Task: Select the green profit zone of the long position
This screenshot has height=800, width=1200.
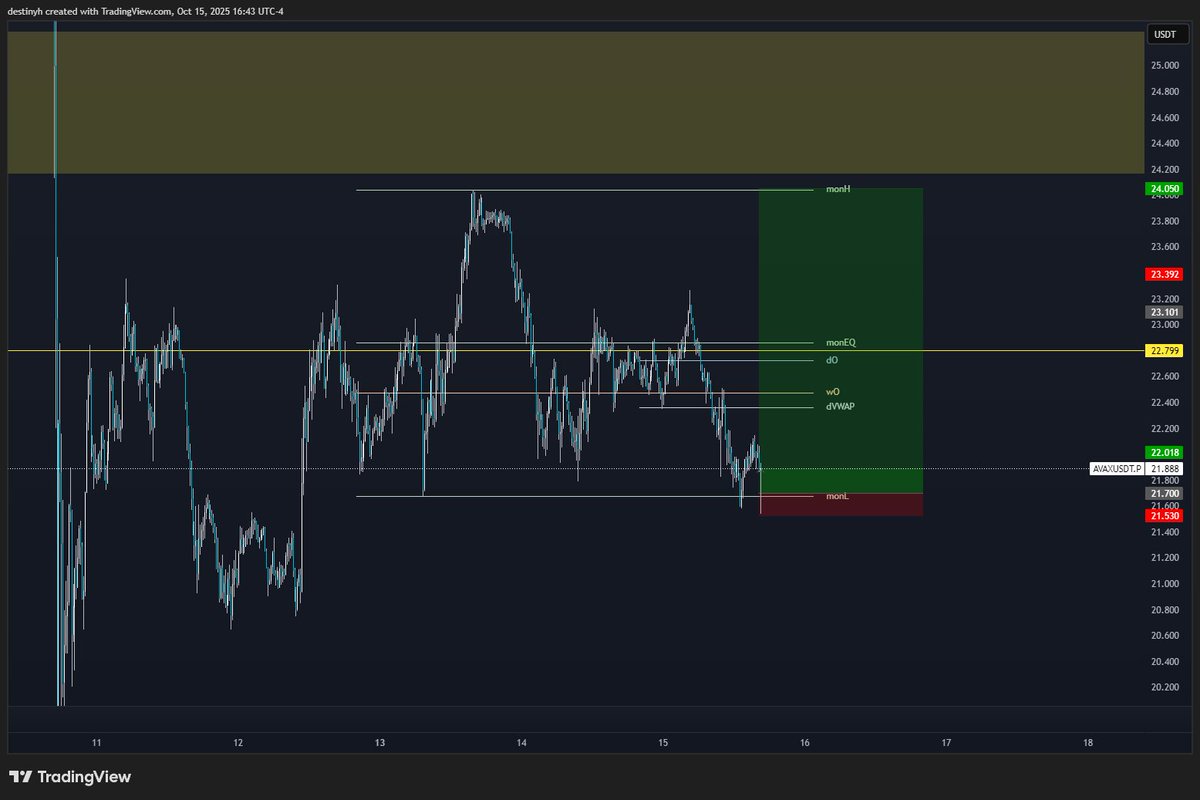Action: pos(841,340)
